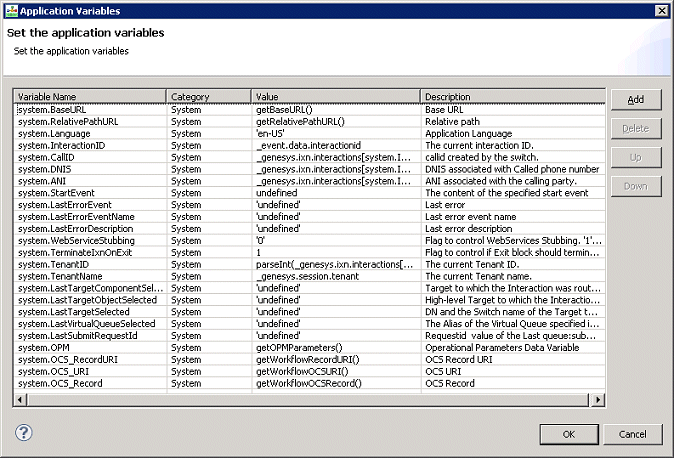Click the Up button
This screenshot has height=458, width=674.
point(636,157)
